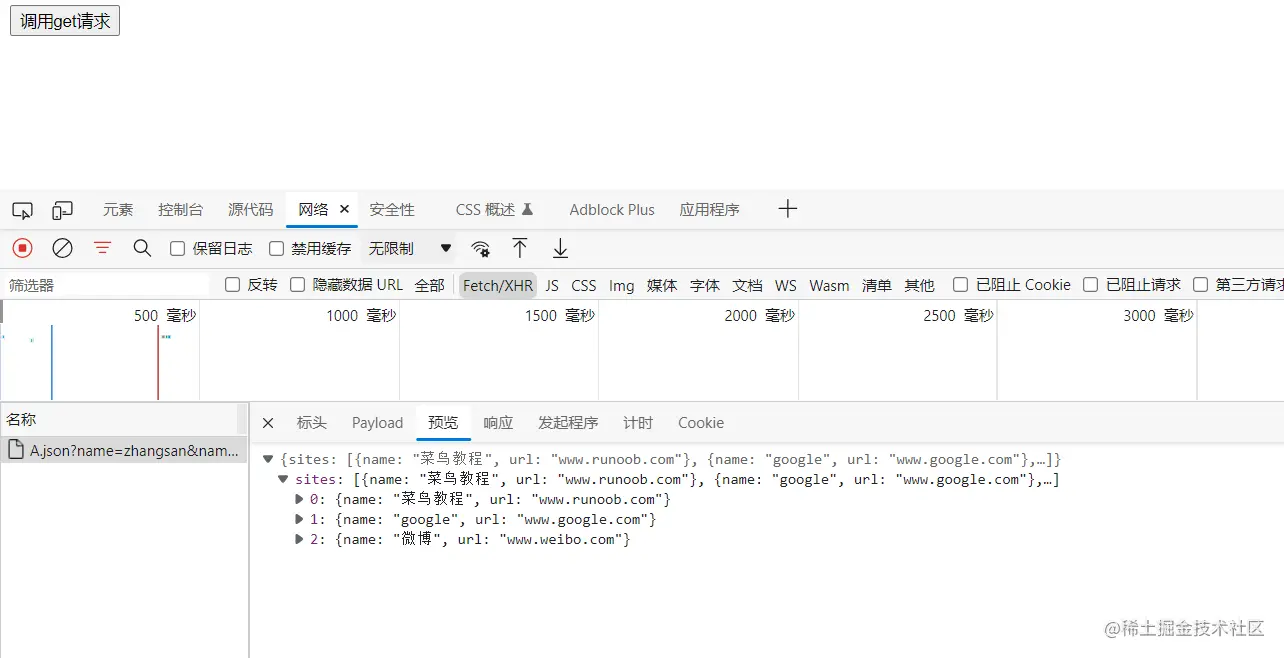The width and height of the screenshot is (1284, 658).
Task: Enable 禁用缓存 checkbox
Action: pos(277,248)
